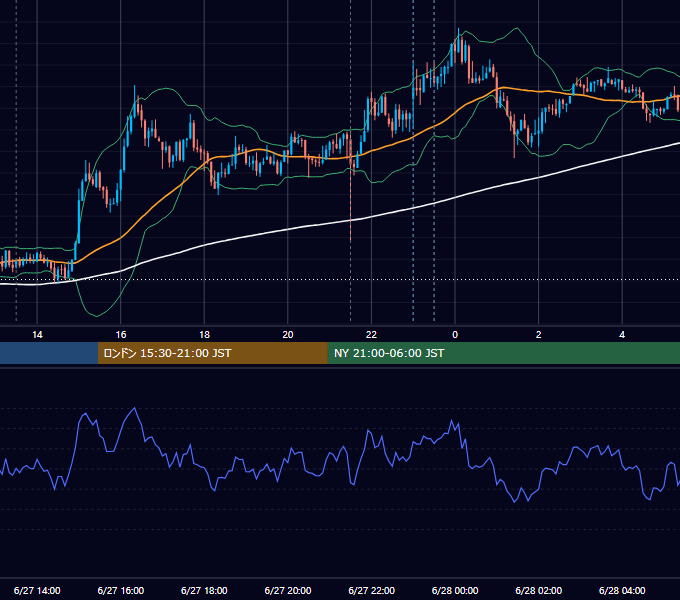Image resolution: width=680 pixels, height=600 pixels.
Task: Click the 6/28 02:00 time label
Action: (x=539, y=590)
